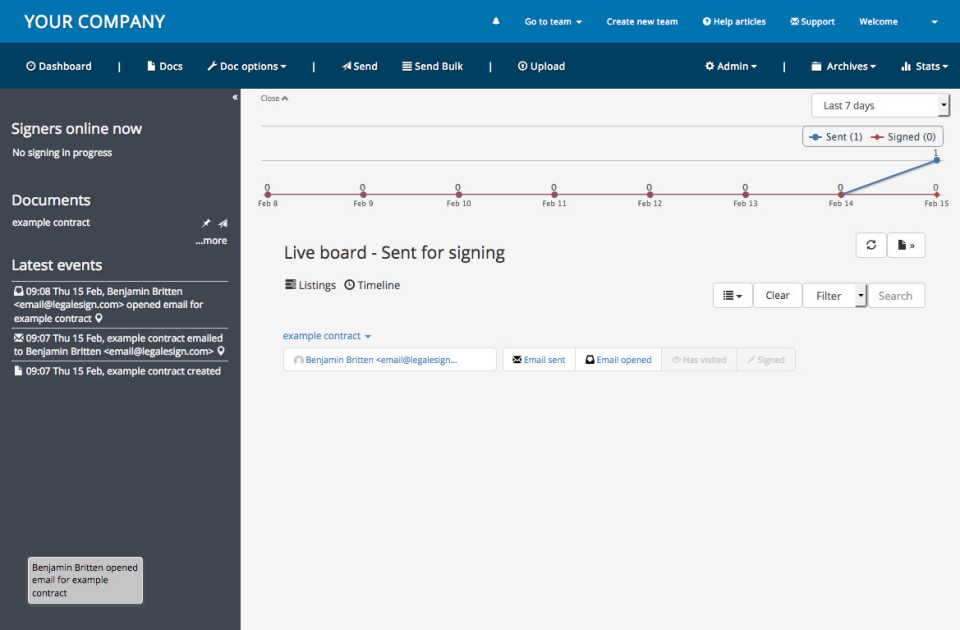Click the Feb 14 data point on chart
Screen dimensions: 960x630
841,195
